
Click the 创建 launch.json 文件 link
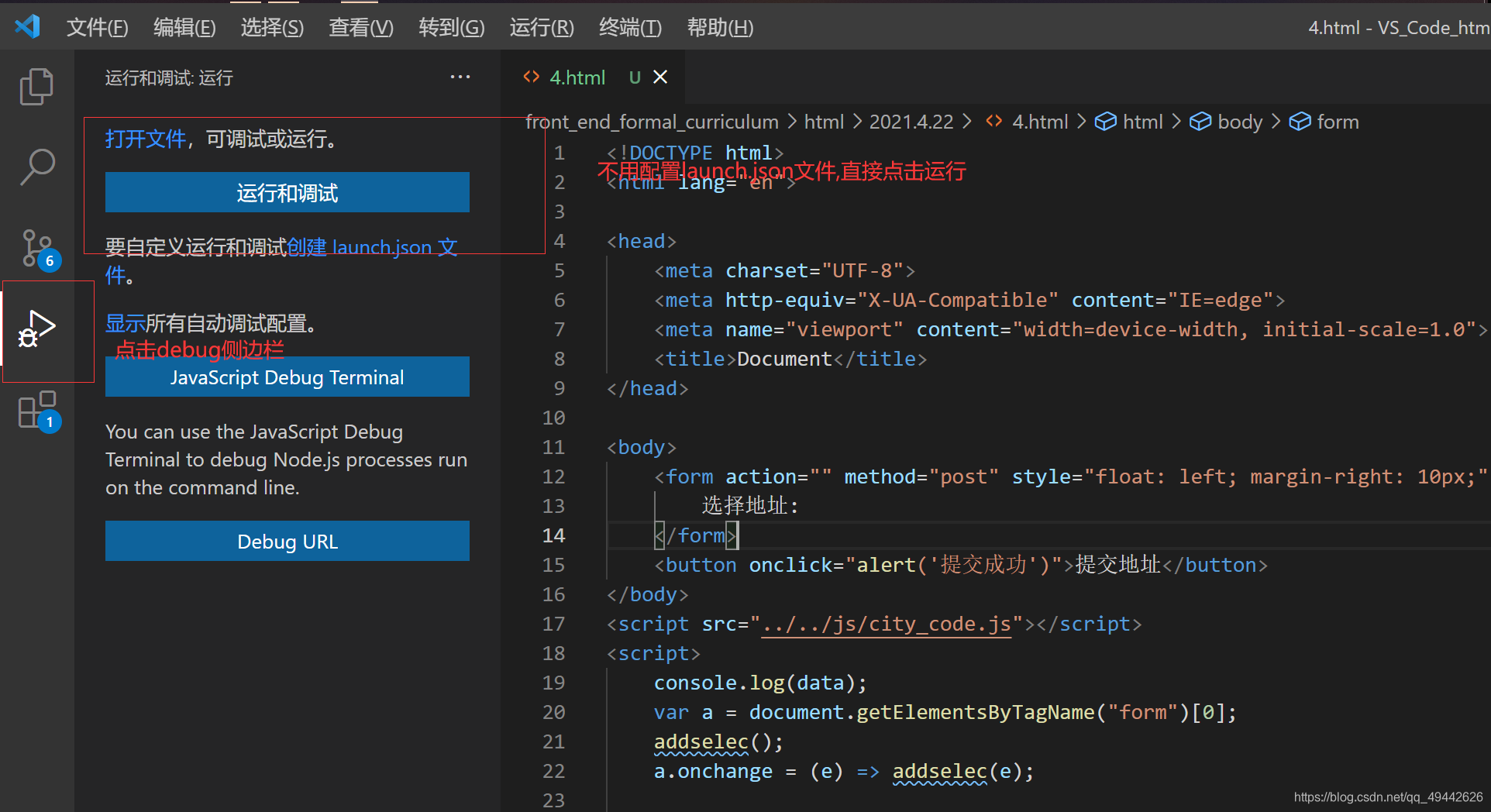tap(372, 248)
